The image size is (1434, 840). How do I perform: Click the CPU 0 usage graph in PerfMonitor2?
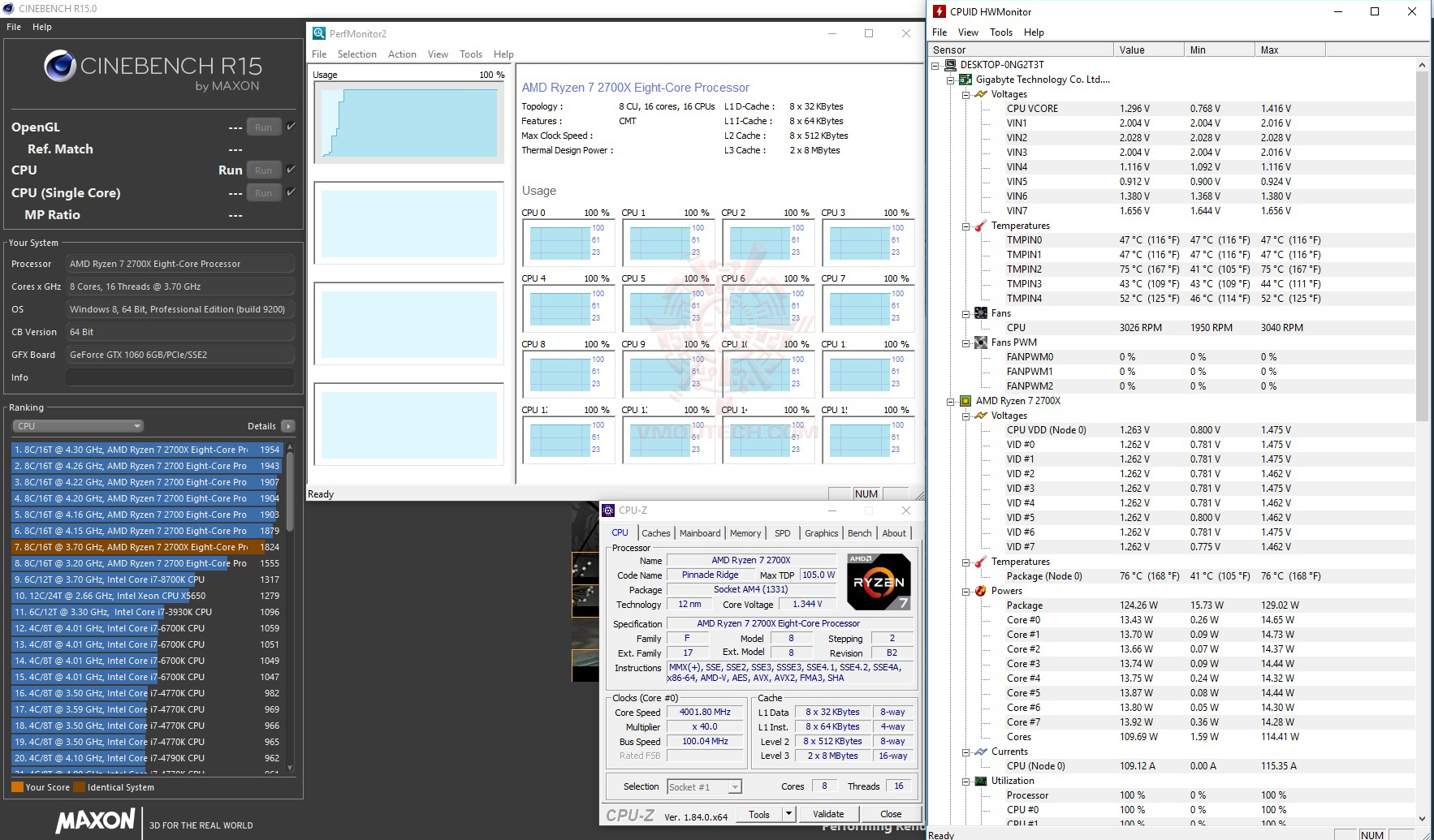tap(567, 243)
